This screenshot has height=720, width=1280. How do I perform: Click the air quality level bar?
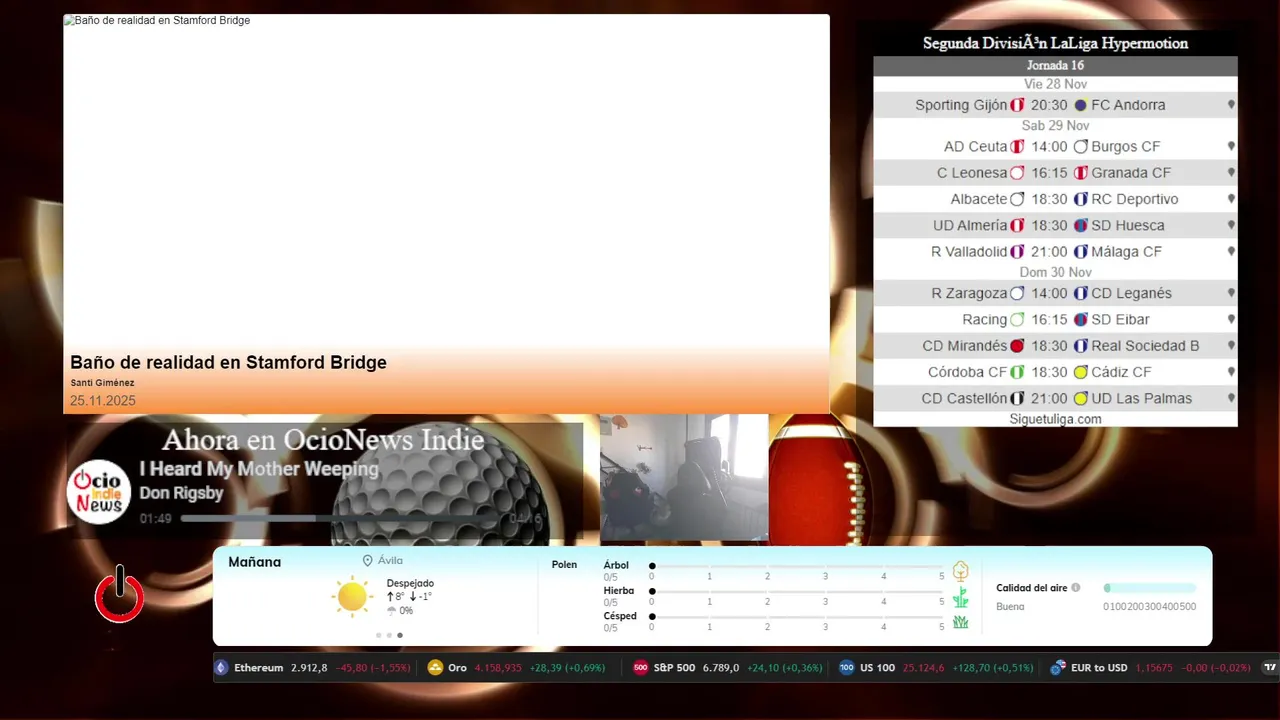pos(1149,588)
